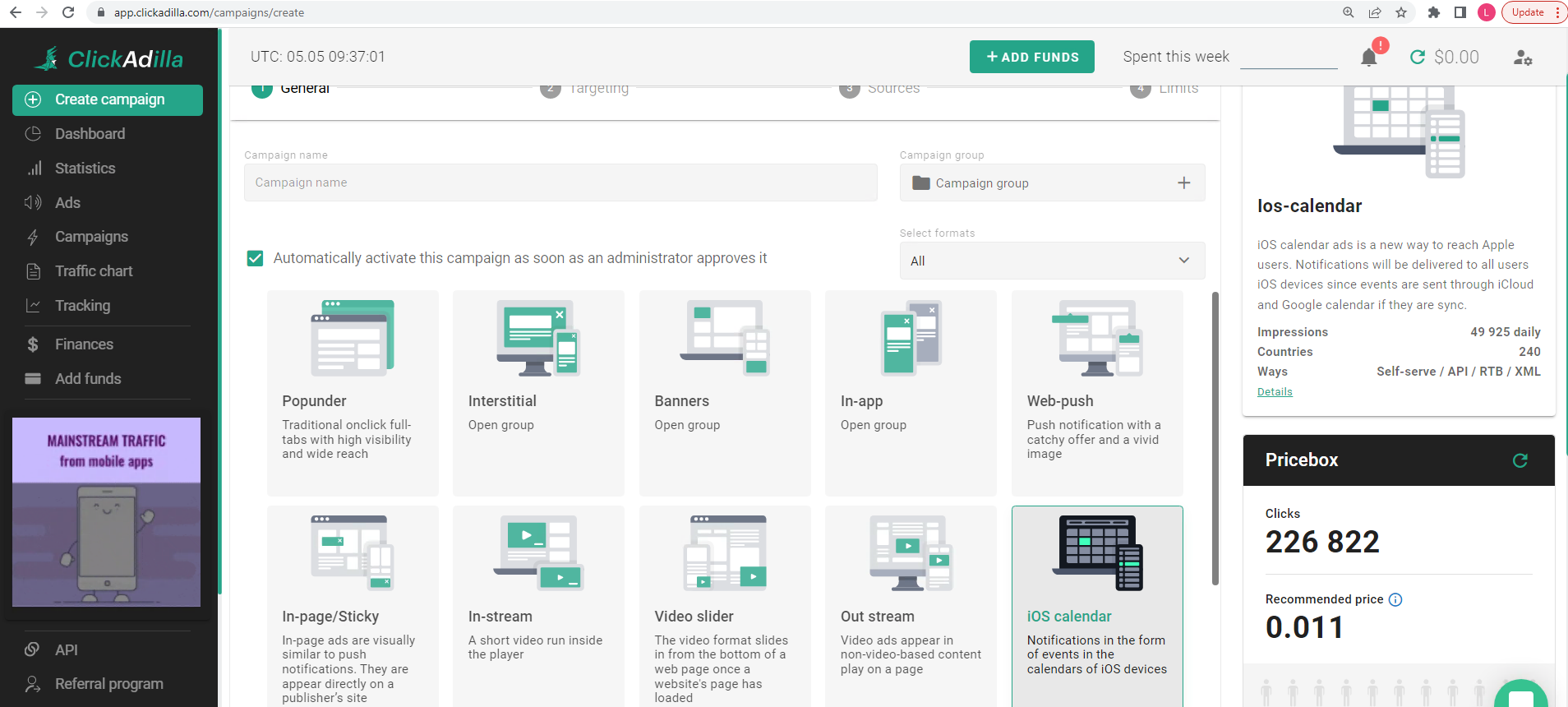Select the Popunder ad format
Image resolution: width=1568 pixels, height=707 pixels.
(x=353, y=392)
